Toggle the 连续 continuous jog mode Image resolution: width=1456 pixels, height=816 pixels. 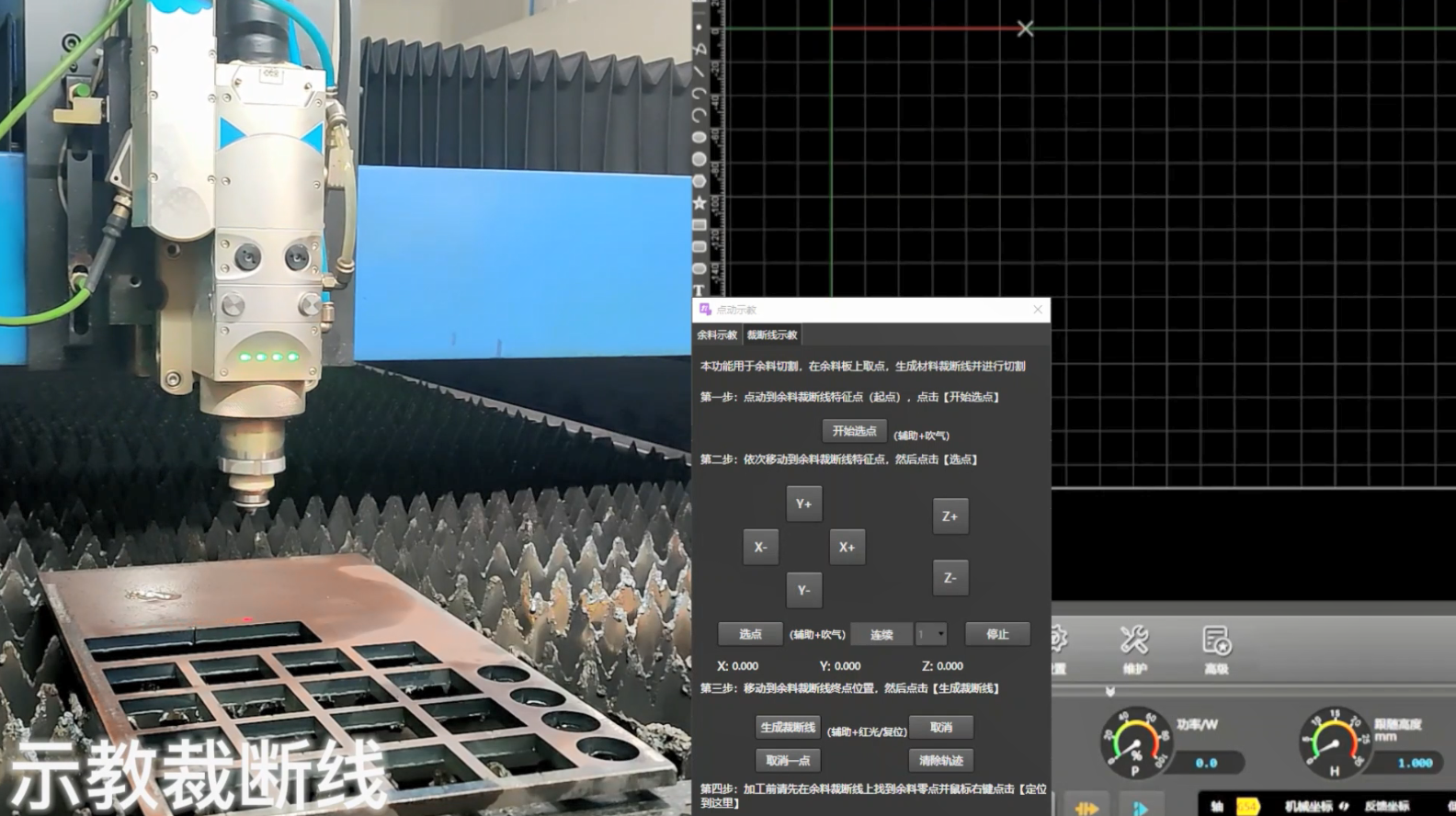pyautogui.click(x=882, y=635)
